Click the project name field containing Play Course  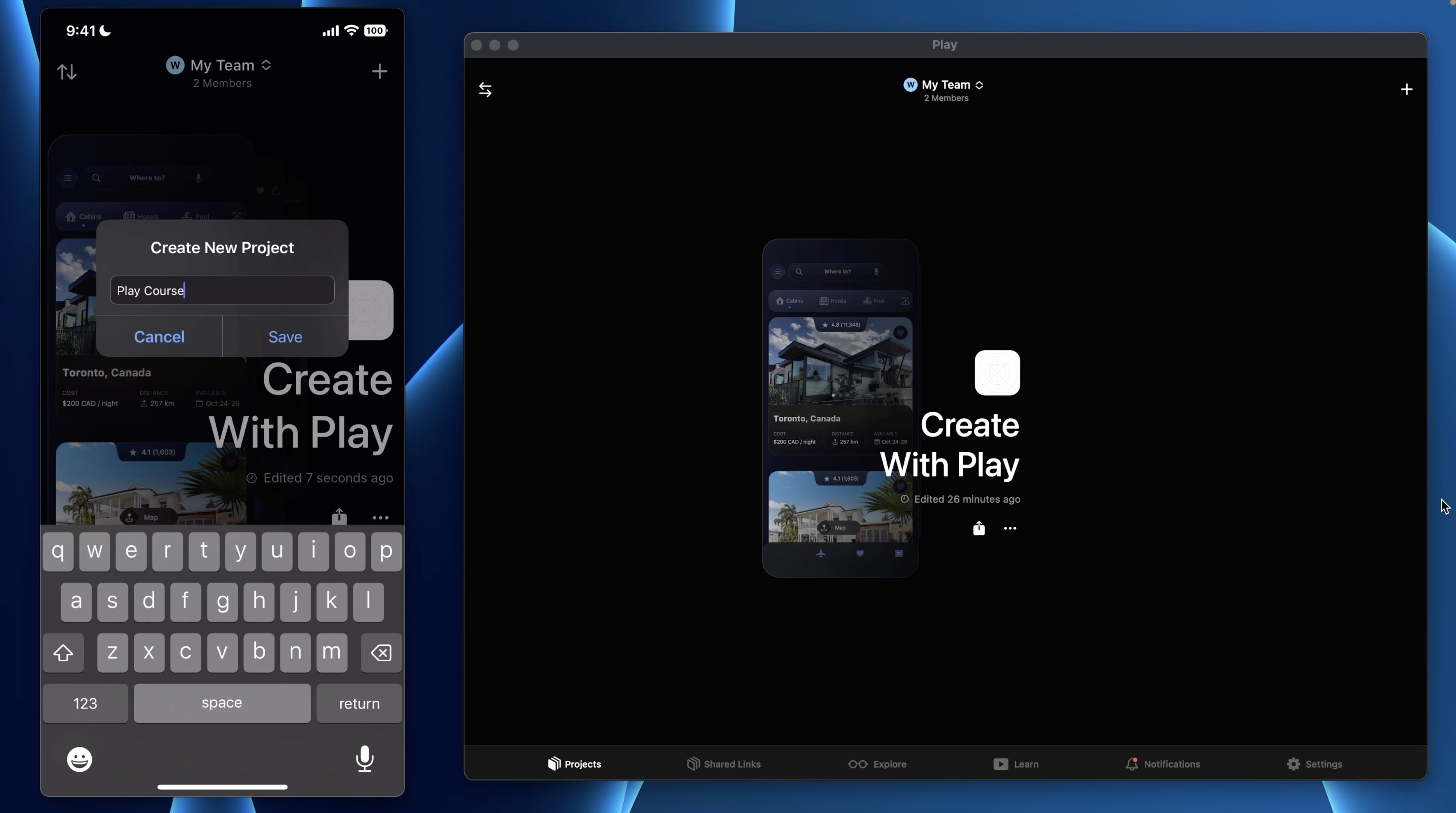222,290
